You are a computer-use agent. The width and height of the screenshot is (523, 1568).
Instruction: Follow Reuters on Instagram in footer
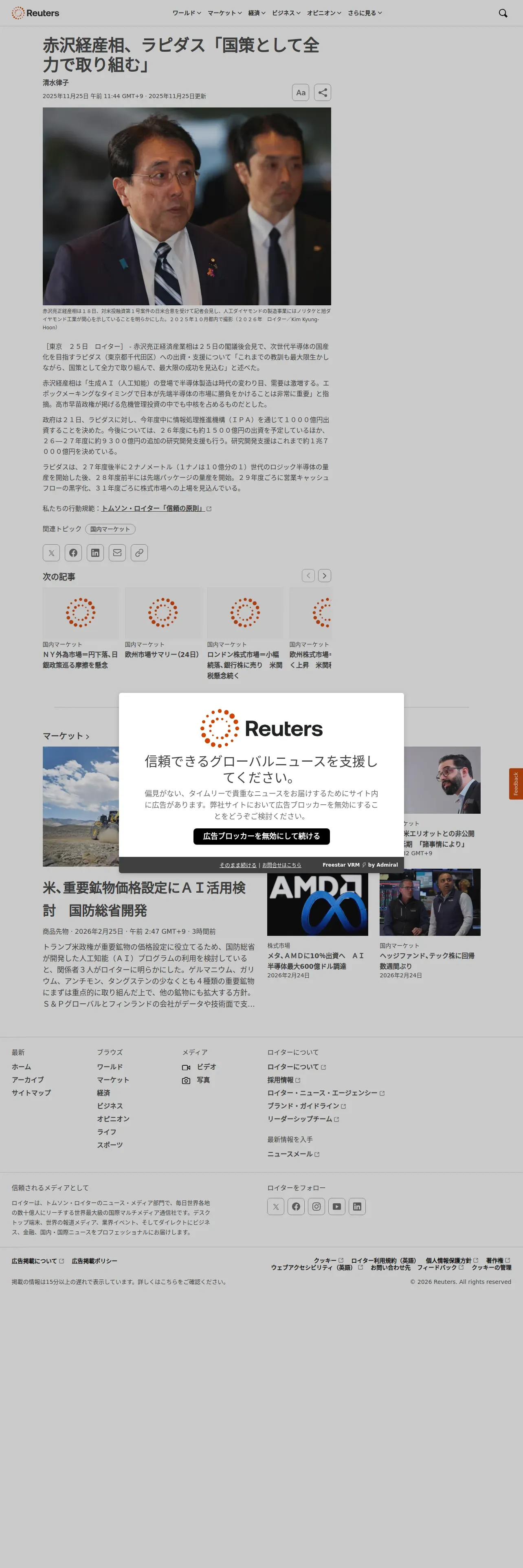click(x=316, y=1207)
